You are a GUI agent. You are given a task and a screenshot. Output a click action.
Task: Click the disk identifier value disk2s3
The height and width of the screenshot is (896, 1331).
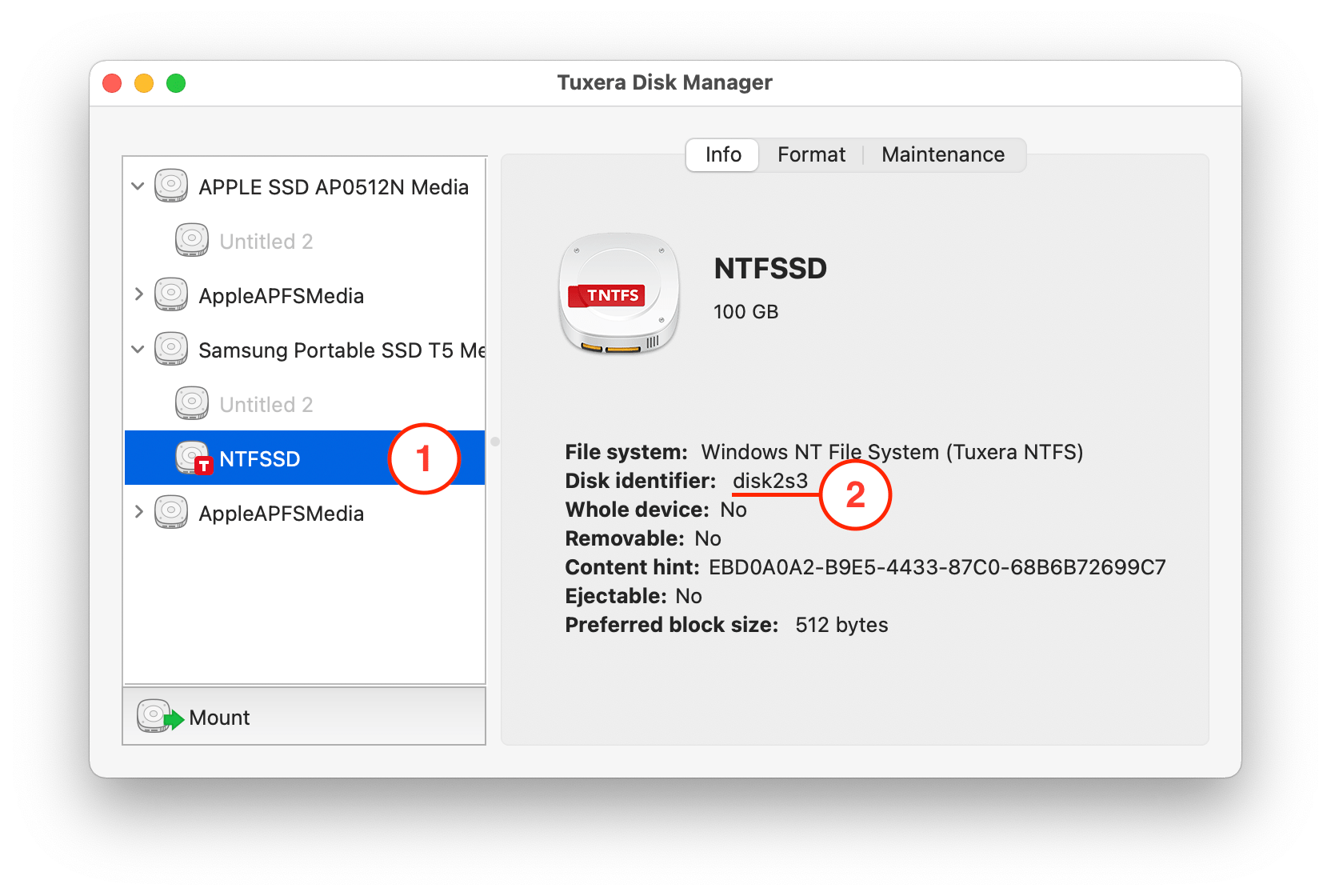(770, 481)
